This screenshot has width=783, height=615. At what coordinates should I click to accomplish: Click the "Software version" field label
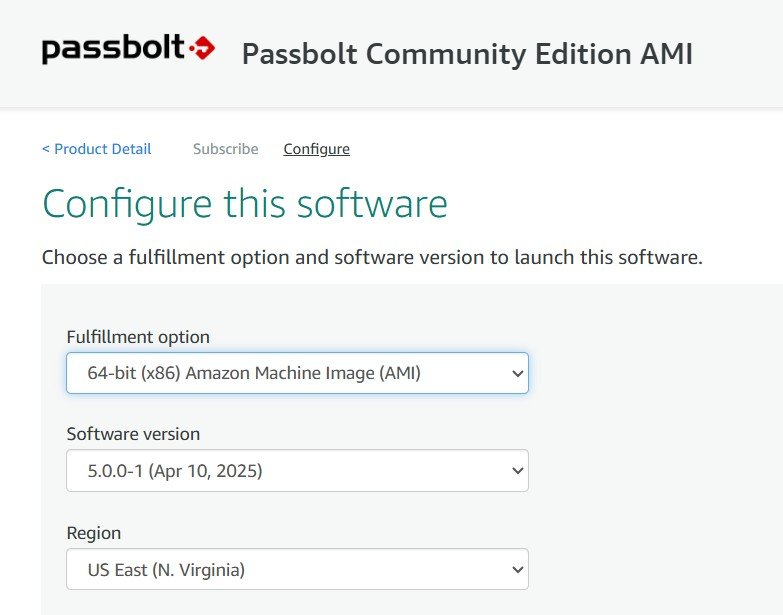pyautogui.click(x=133, y=434)
